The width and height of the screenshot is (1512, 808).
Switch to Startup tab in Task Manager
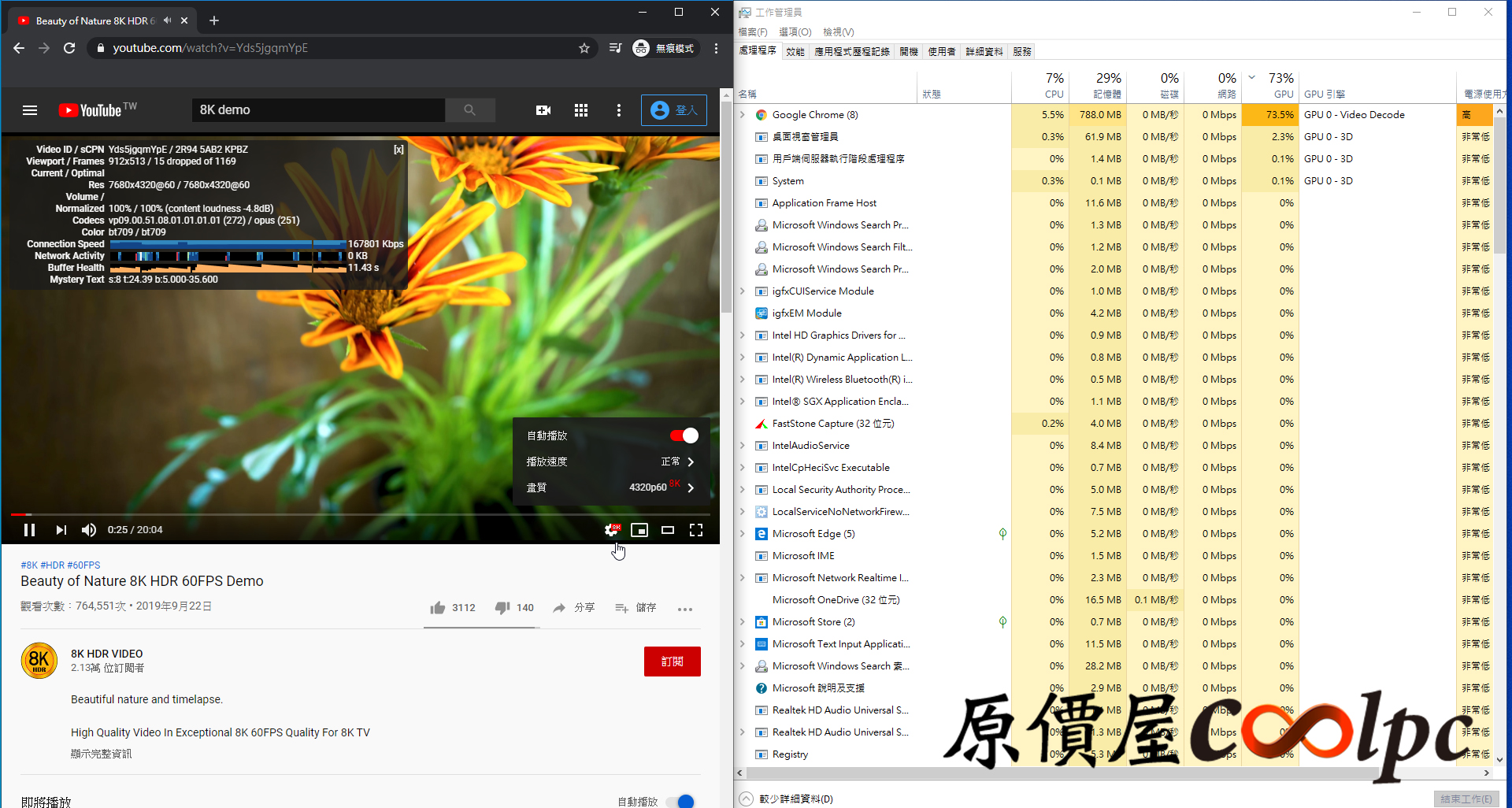coord(909,52)
